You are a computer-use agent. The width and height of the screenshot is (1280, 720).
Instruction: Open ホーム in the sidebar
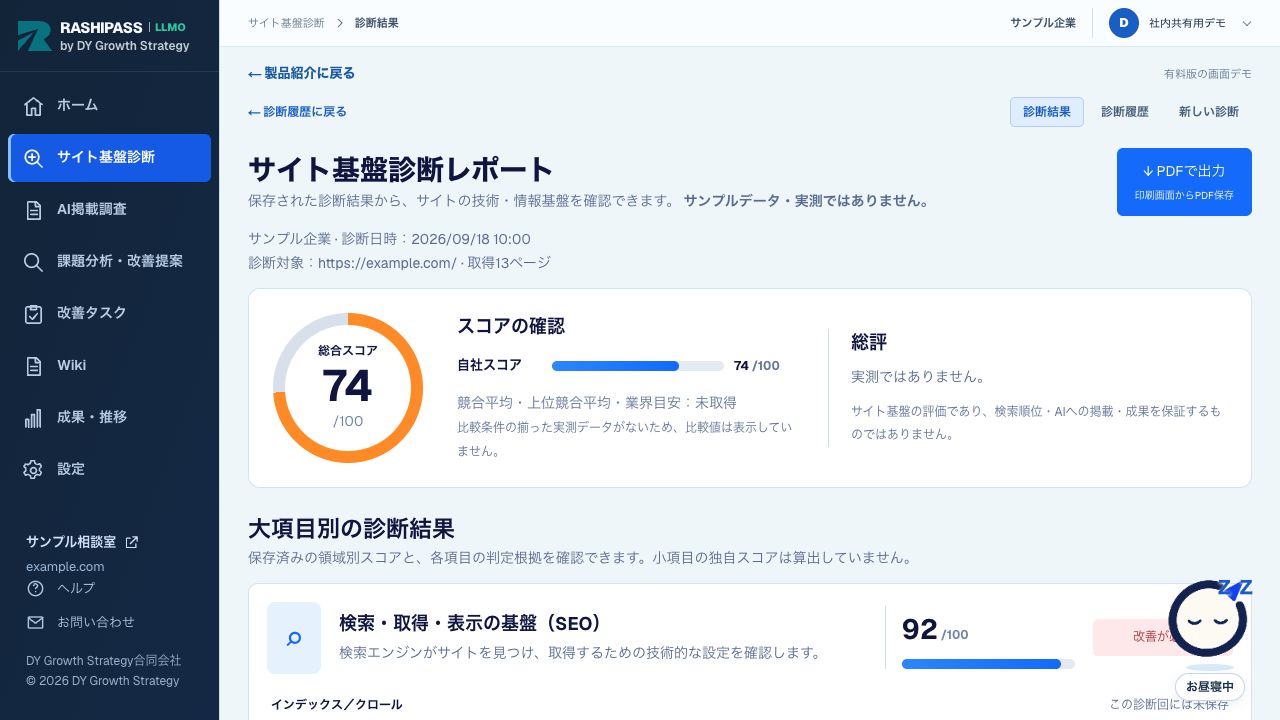pos(110,106)
